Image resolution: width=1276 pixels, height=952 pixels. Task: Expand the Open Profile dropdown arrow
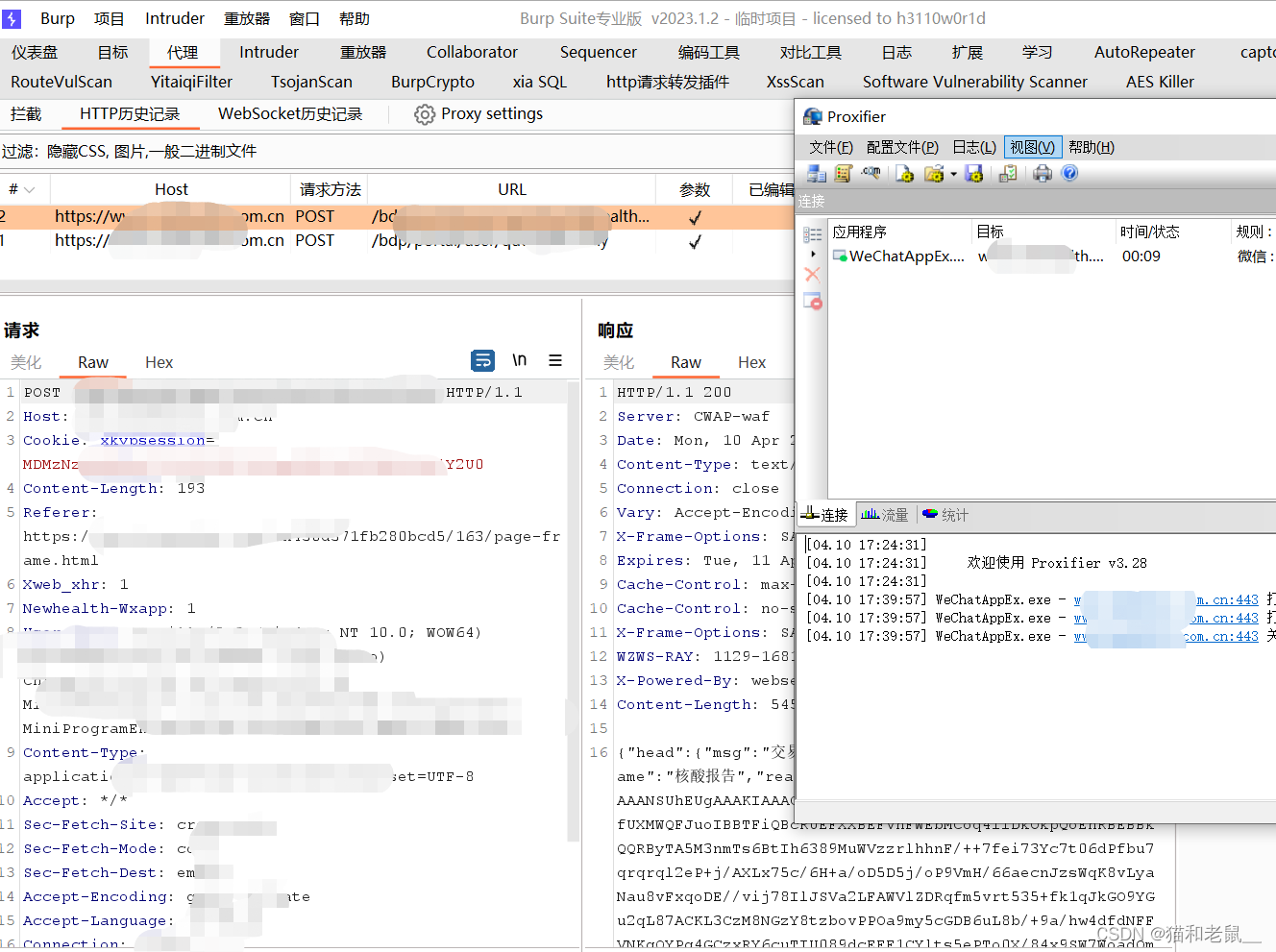coord(953,174)
